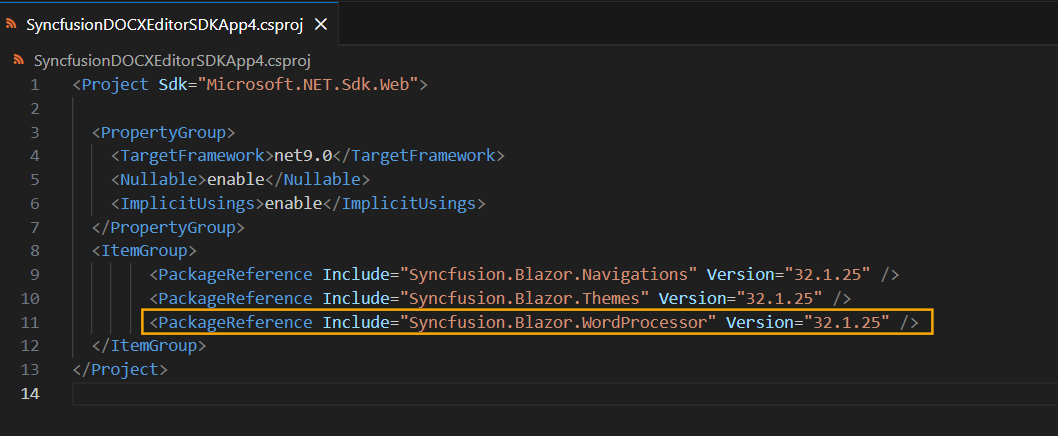Click "Syncfusion.Blazor.WordProcessor" package name
The height and width of the screenshot is (436, 1058).
click(558, 323)
